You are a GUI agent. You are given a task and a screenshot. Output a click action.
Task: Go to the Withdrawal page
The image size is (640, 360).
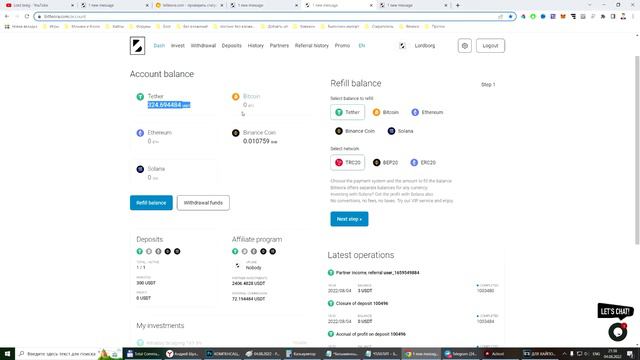[203, 46]
